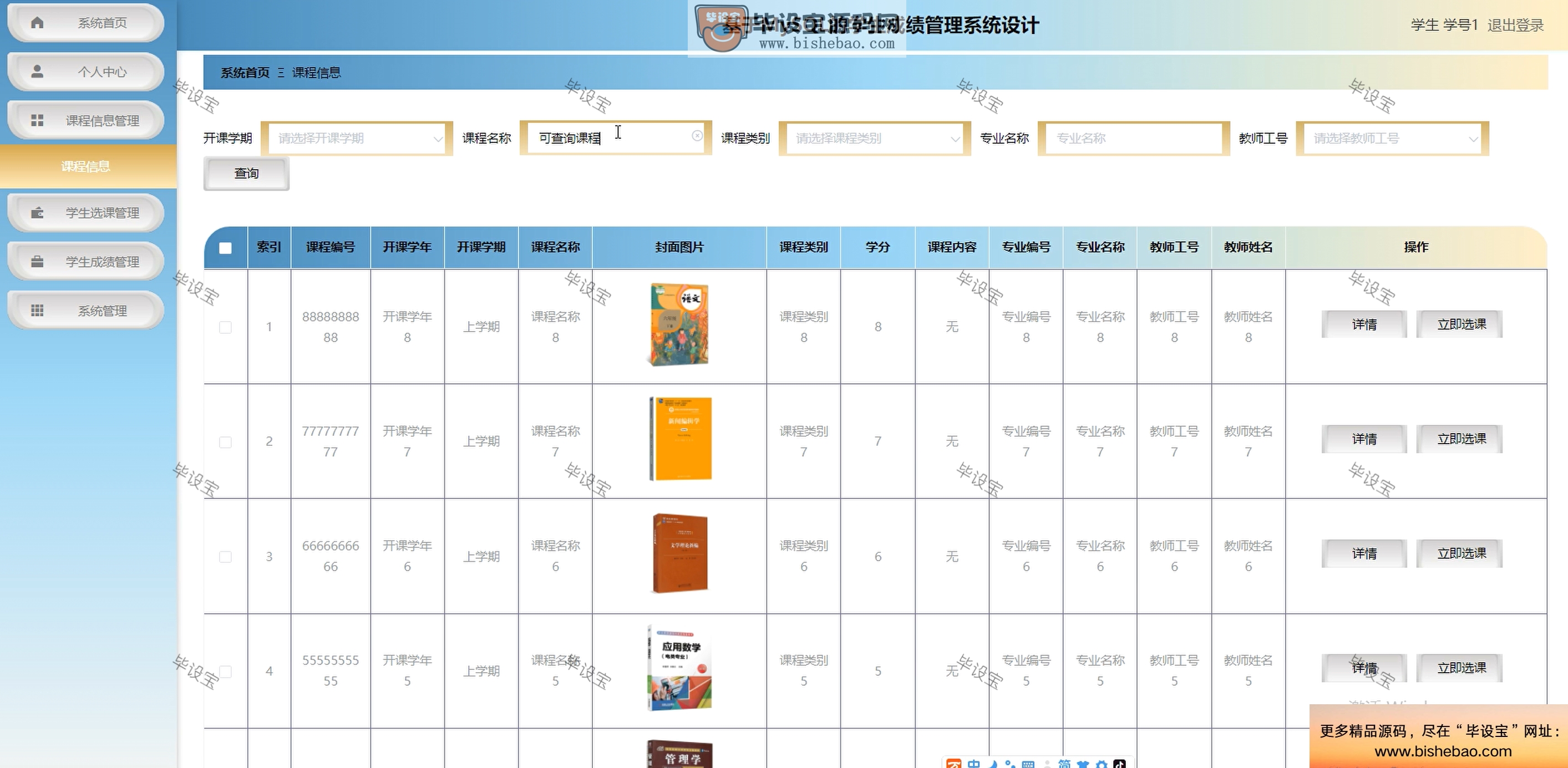Expand the 学生选课管理 sidebar menu
Screen dimensions: 1568x768
click(x=85, y=212)
